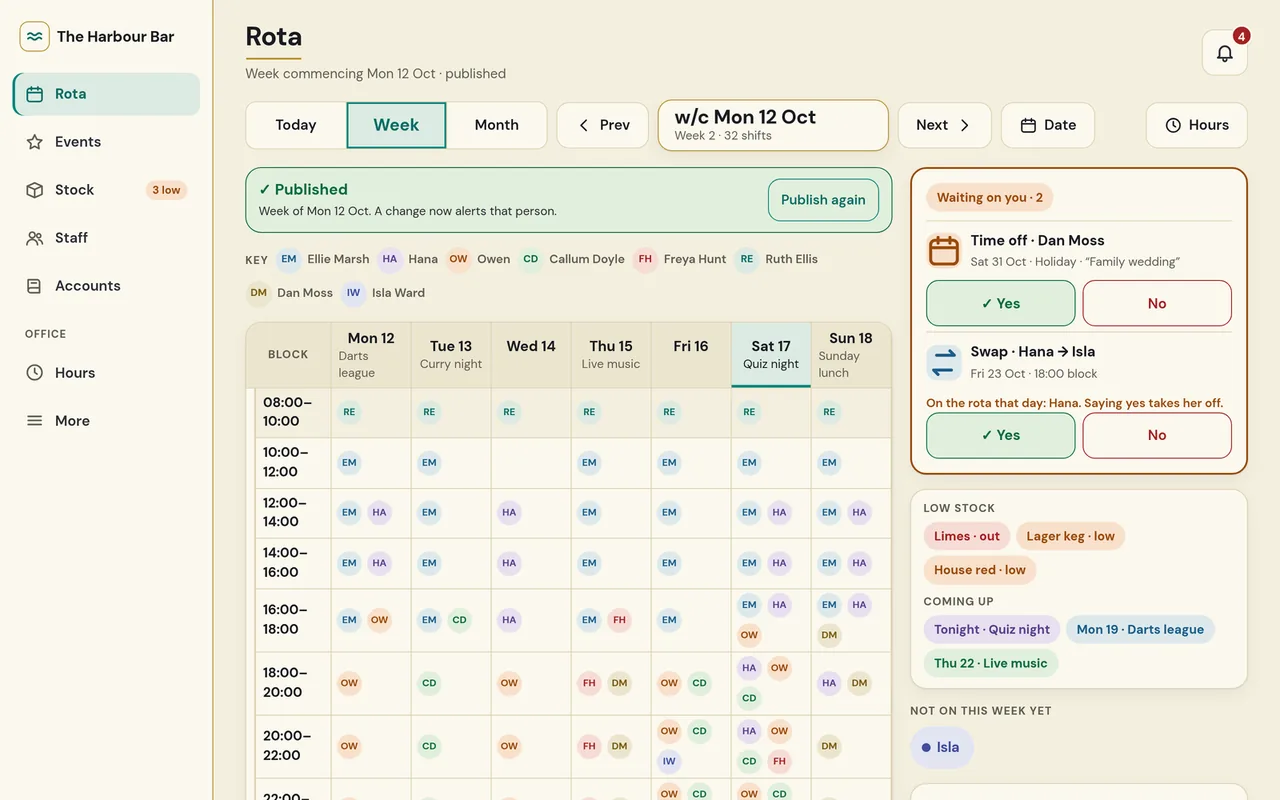Image resolution: width=1280 pixels, height=800 pixels.
Task: Click Dan Moss DM avatar in key
Action: (259, 293)
